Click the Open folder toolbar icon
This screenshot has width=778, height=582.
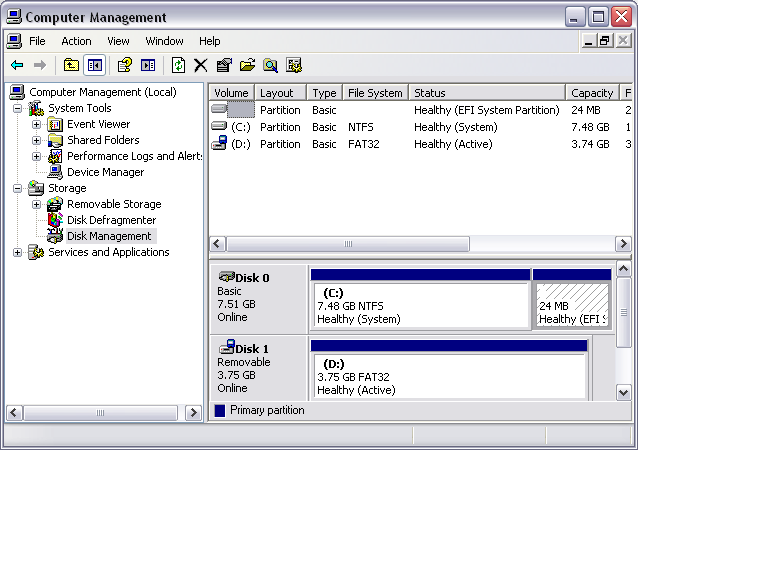click(247, 65)
